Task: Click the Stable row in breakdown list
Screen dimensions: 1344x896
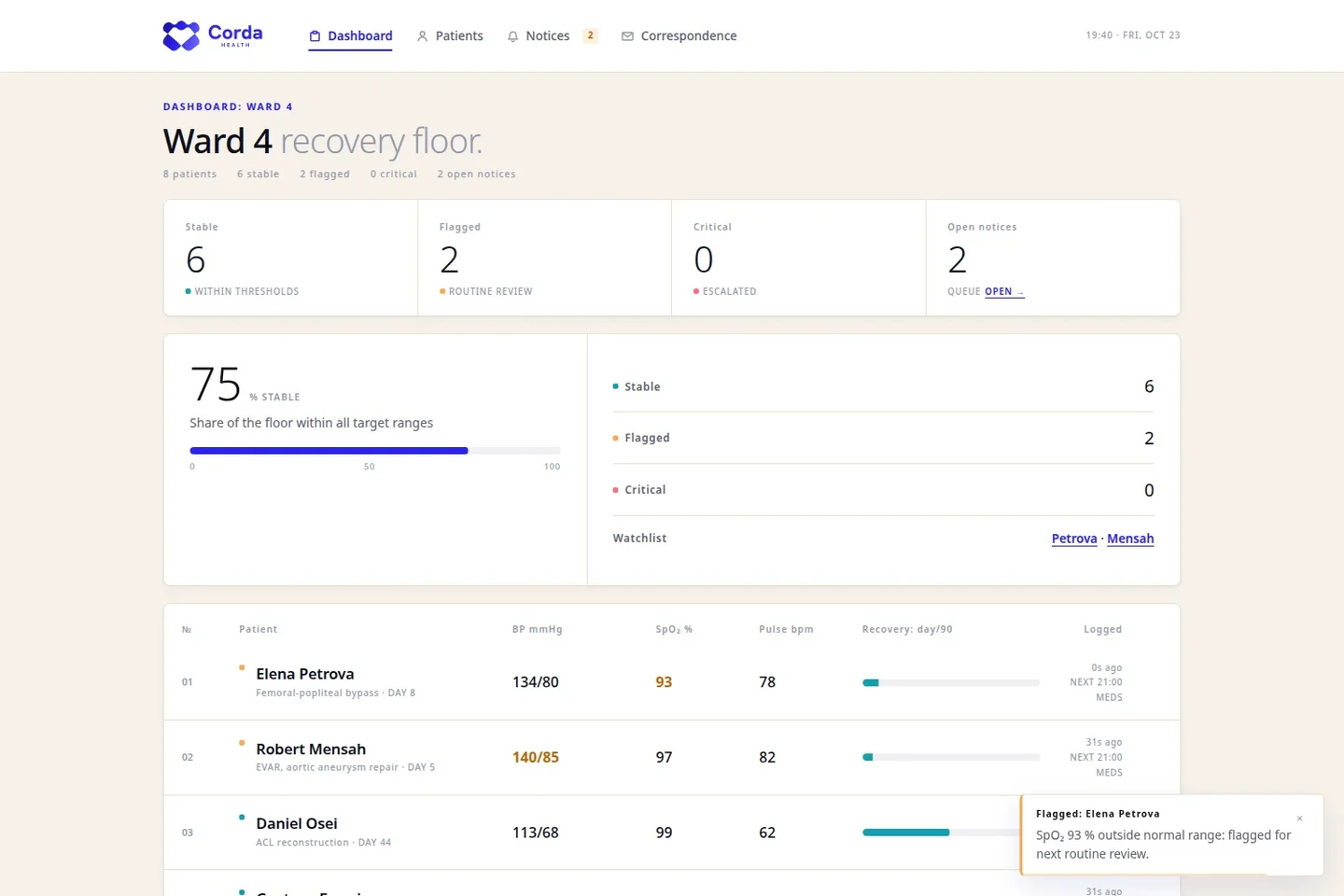Action: (x=883, y=386)
